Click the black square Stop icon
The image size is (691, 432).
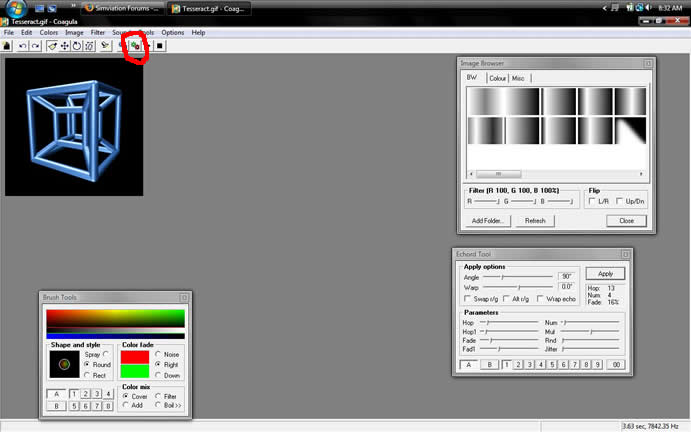click(160, 46)
